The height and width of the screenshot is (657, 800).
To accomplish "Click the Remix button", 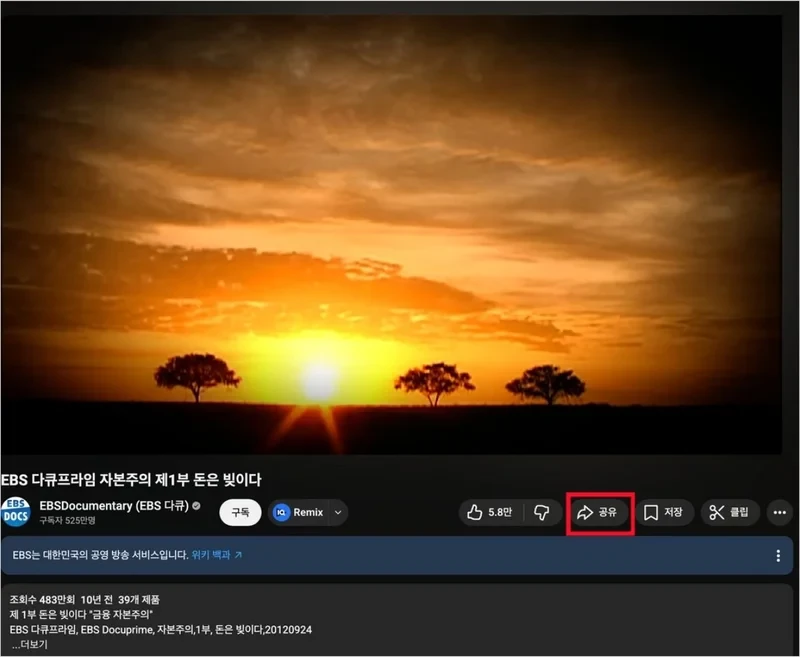I will click(x=299, y=512).
